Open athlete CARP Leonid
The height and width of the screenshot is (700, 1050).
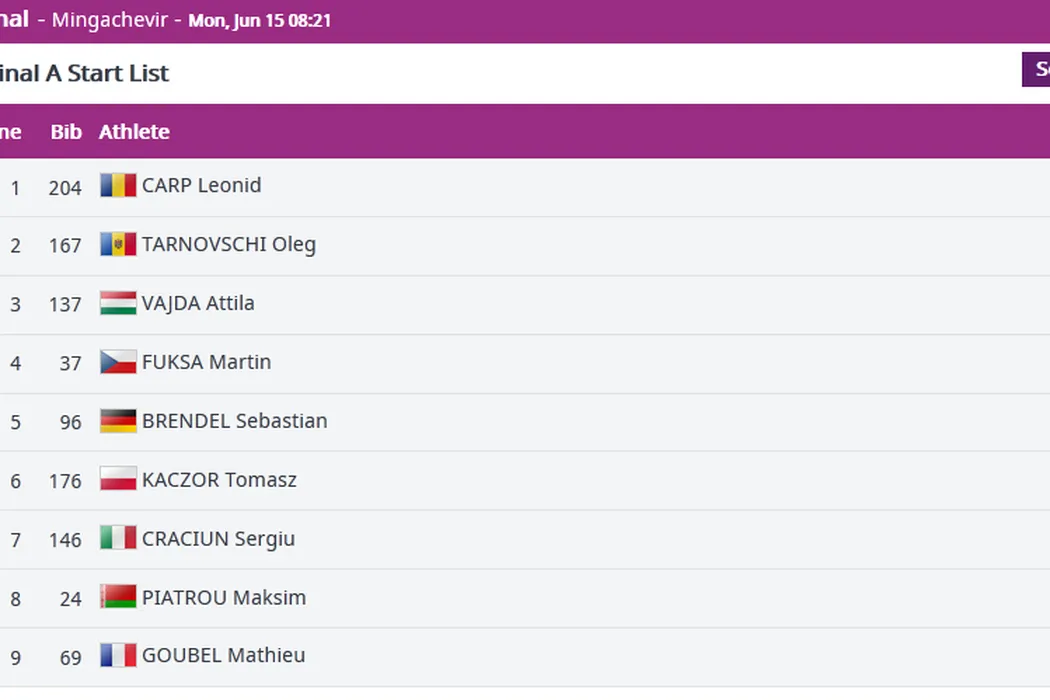point(201,185)
